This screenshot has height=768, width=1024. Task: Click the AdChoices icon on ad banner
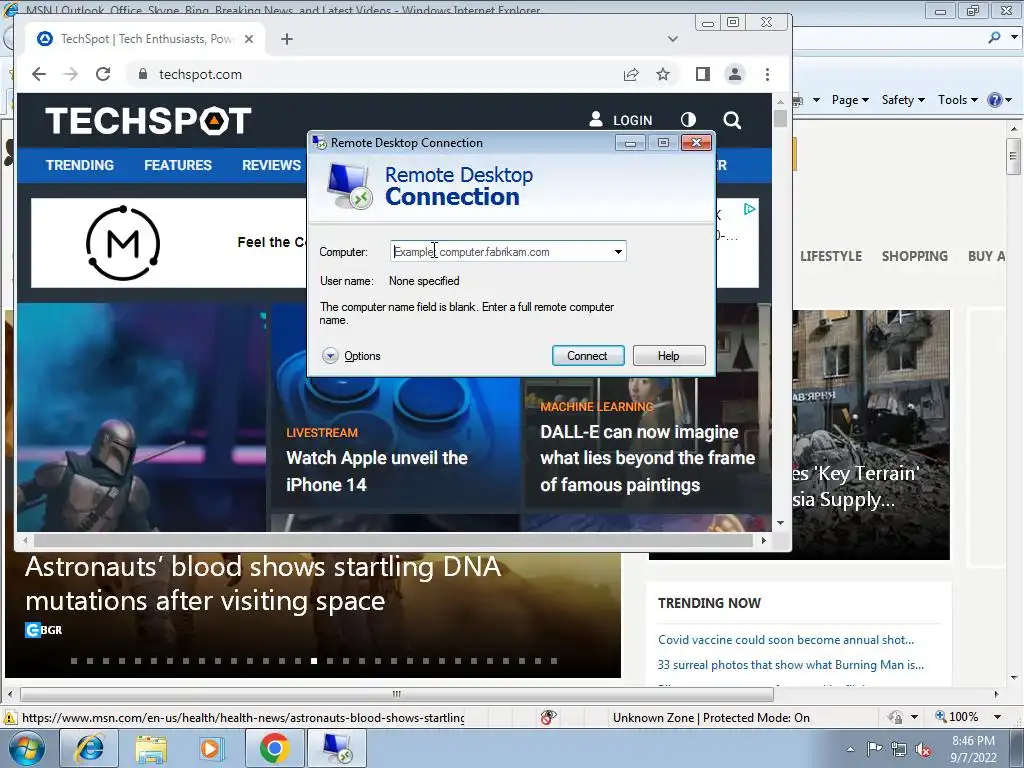(x=750, y=209)
